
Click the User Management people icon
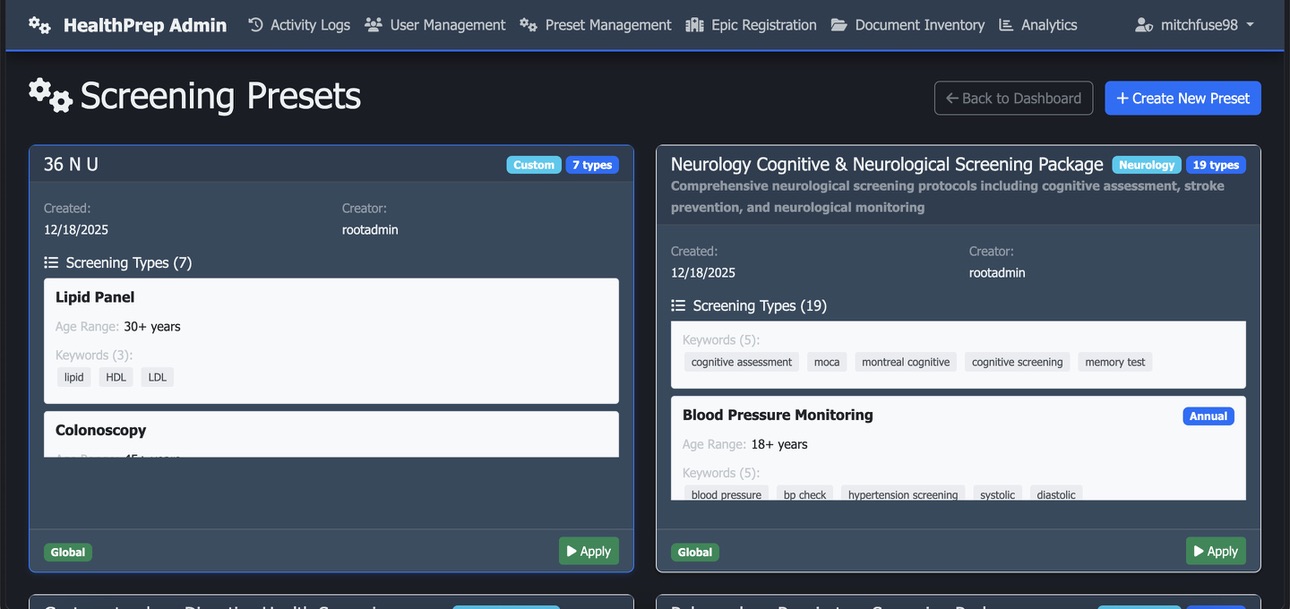(373, 25)
